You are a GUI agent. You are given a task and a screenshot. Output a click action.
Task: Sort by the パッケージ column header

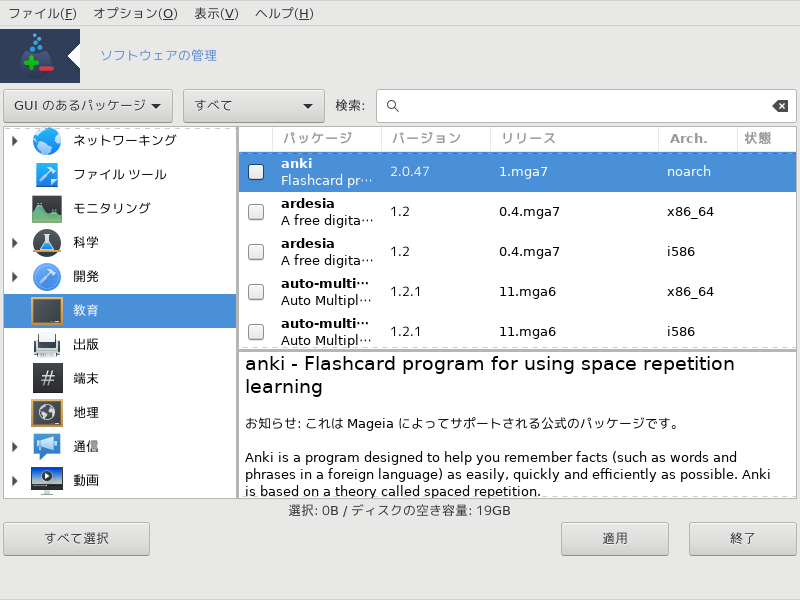pos(327,138)
